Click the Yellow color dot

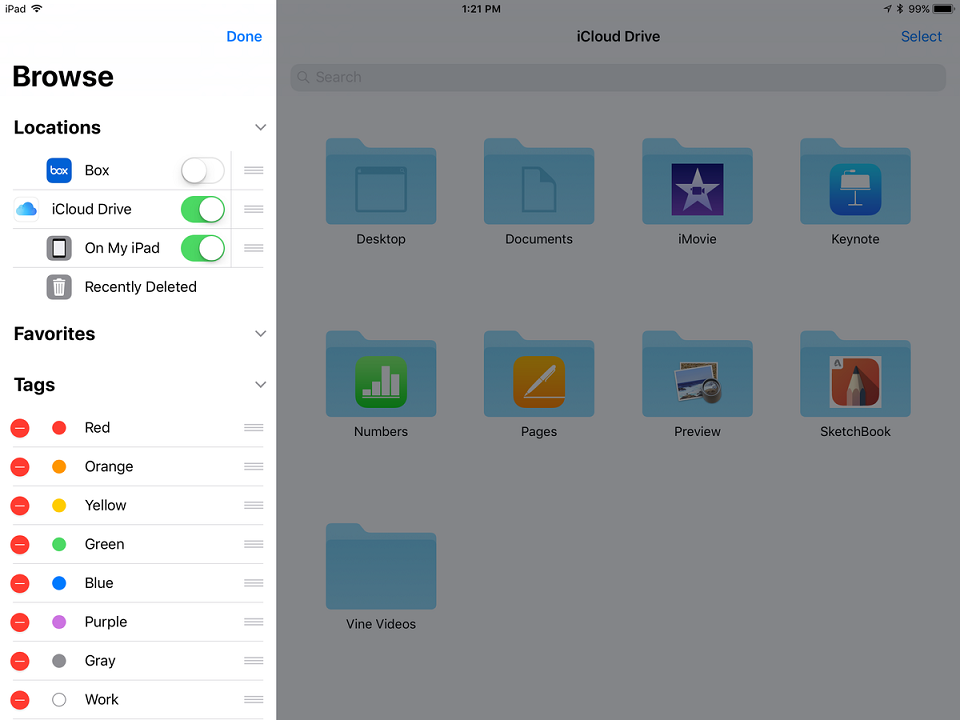coord(59,506)
